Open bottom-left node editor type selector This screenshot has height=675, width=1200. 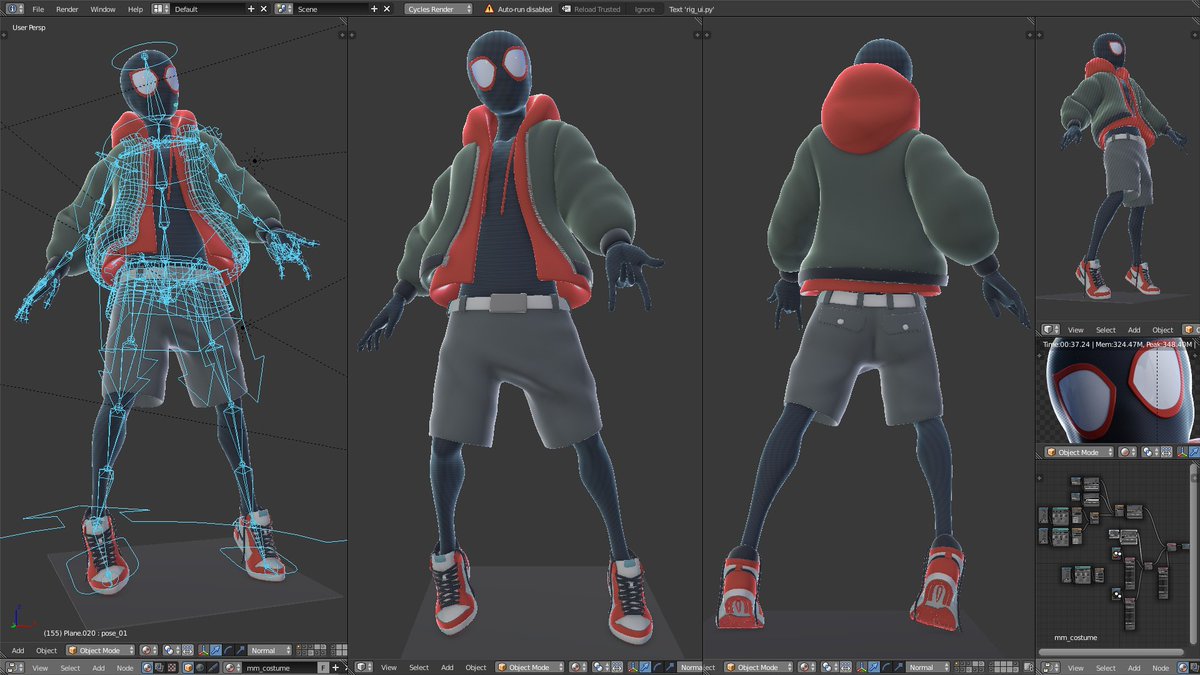(15, 668)
